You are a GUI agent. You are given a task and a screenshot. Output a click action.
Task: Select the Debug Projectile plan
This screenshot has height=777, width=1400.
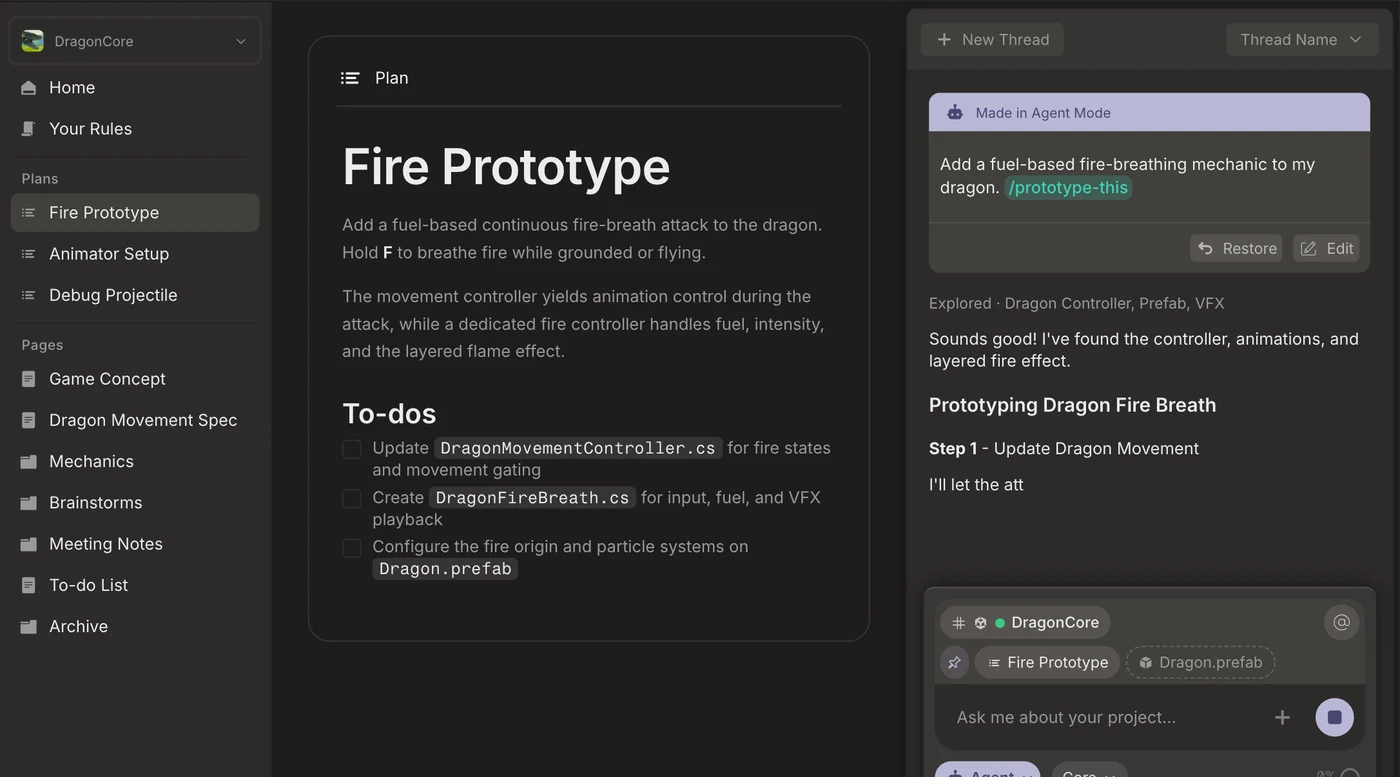(x=135, y=295)
